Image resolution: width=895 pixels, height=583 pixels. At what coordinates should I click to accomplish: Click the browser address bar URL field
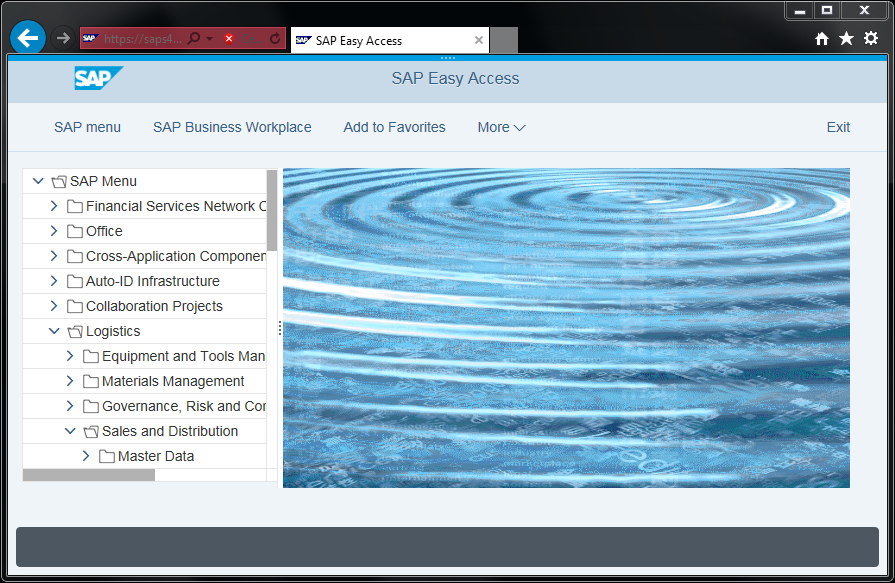143,38
